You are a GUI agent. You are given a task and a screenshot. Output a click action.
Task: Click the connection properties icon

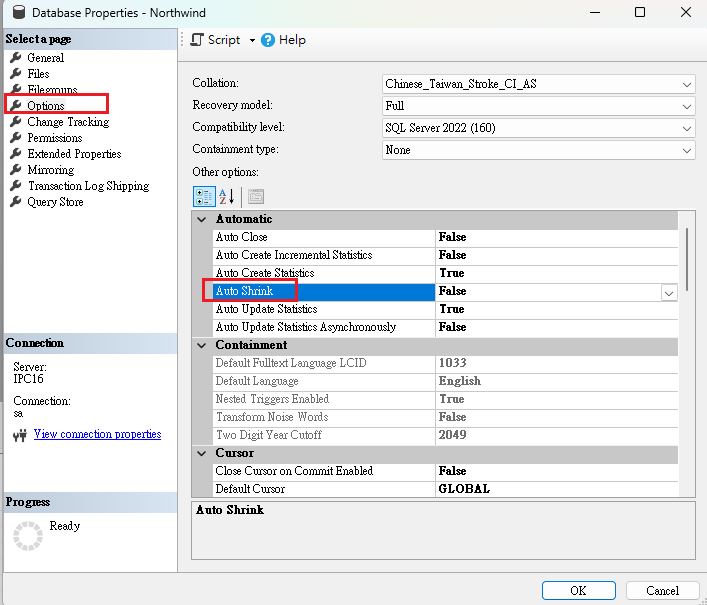click(x=19, y=435)
